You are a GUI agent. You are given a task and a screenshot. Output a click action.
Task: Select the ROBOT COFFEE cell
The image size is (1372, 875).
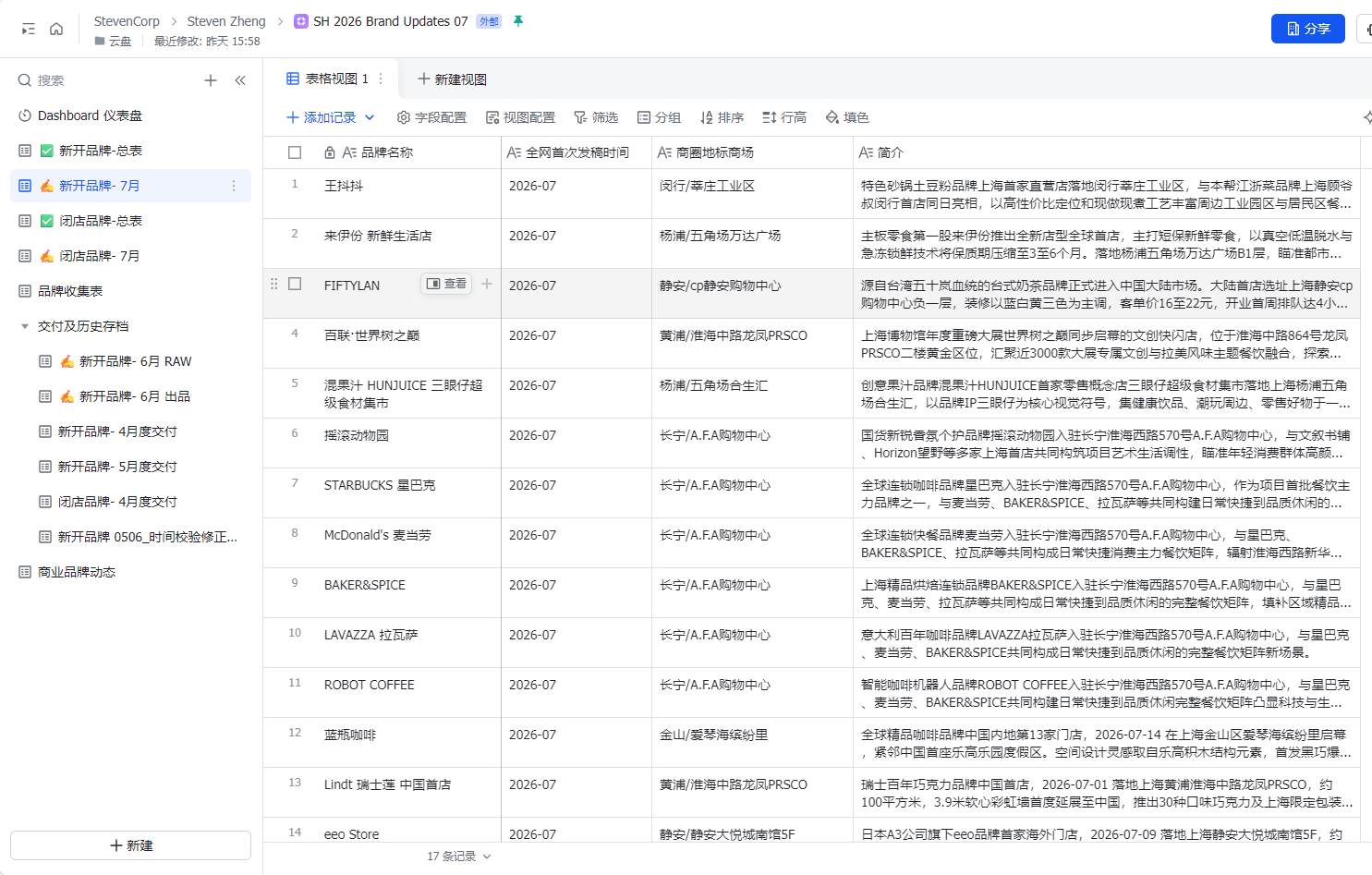click(x=407, y=693)
